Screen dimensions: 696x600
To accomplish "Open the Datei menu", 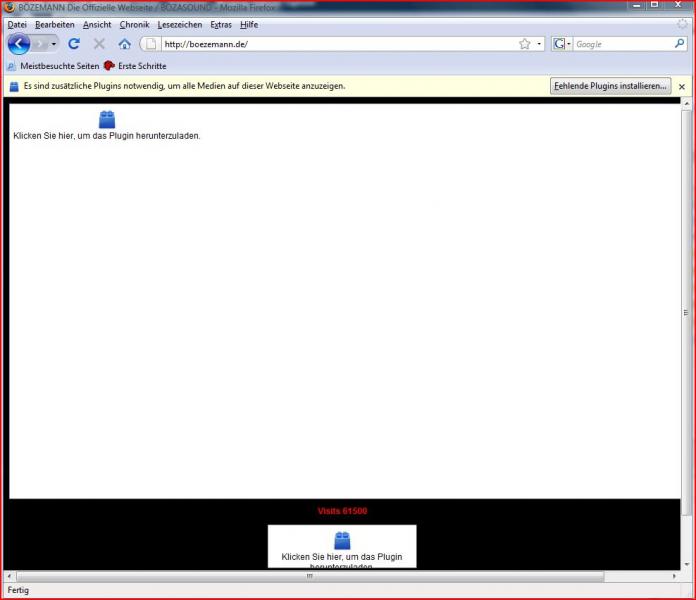I will tap(17, 24).
